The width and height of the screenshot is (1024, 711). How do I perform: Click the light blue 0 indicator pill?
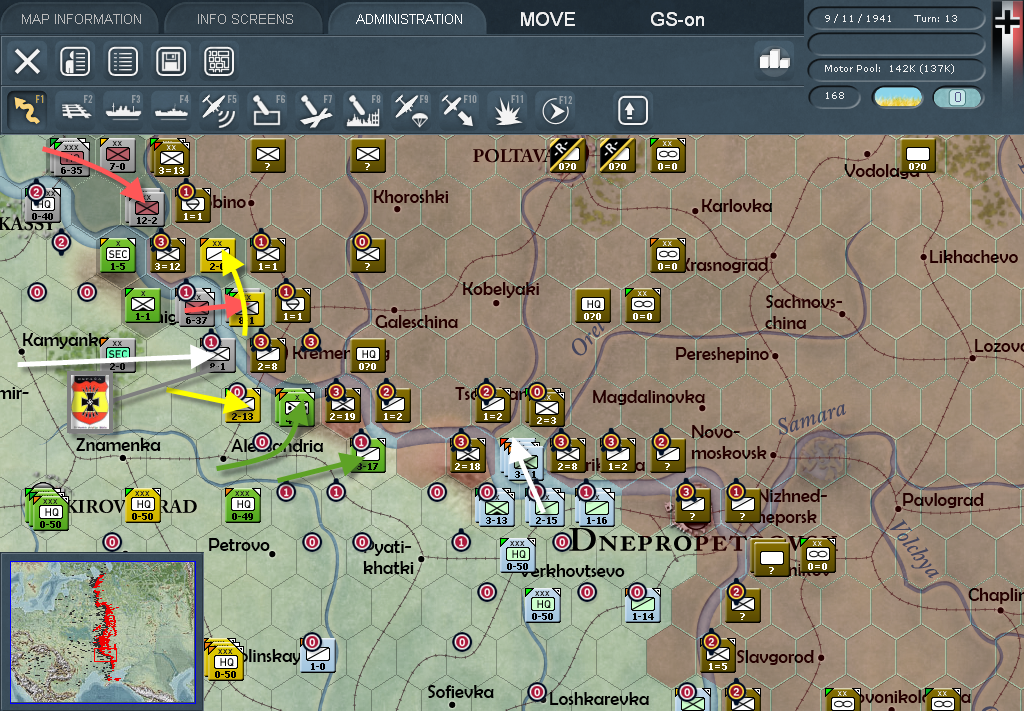[x=957, y=97]
